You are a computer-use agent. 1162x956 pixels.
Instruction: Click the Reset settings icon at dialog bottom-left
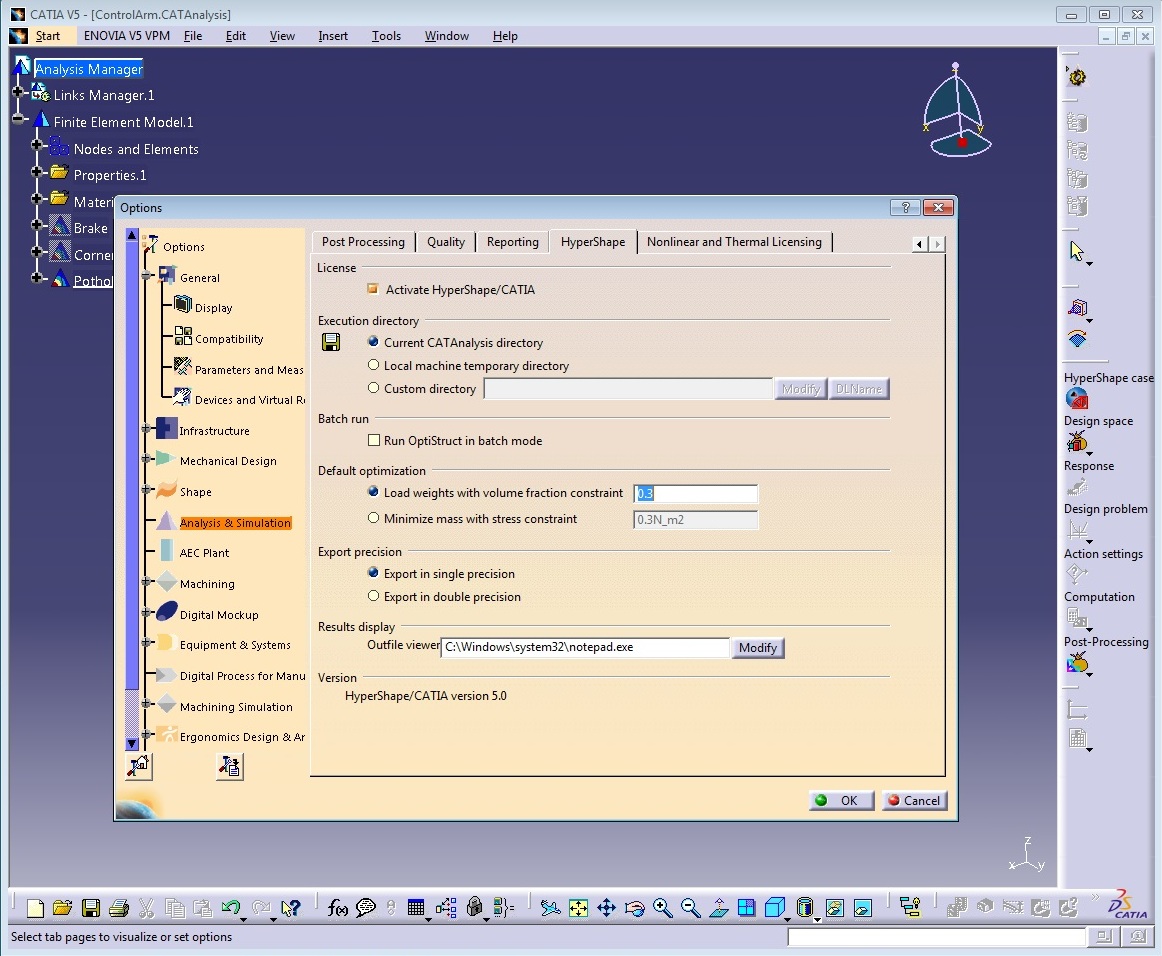139,766
